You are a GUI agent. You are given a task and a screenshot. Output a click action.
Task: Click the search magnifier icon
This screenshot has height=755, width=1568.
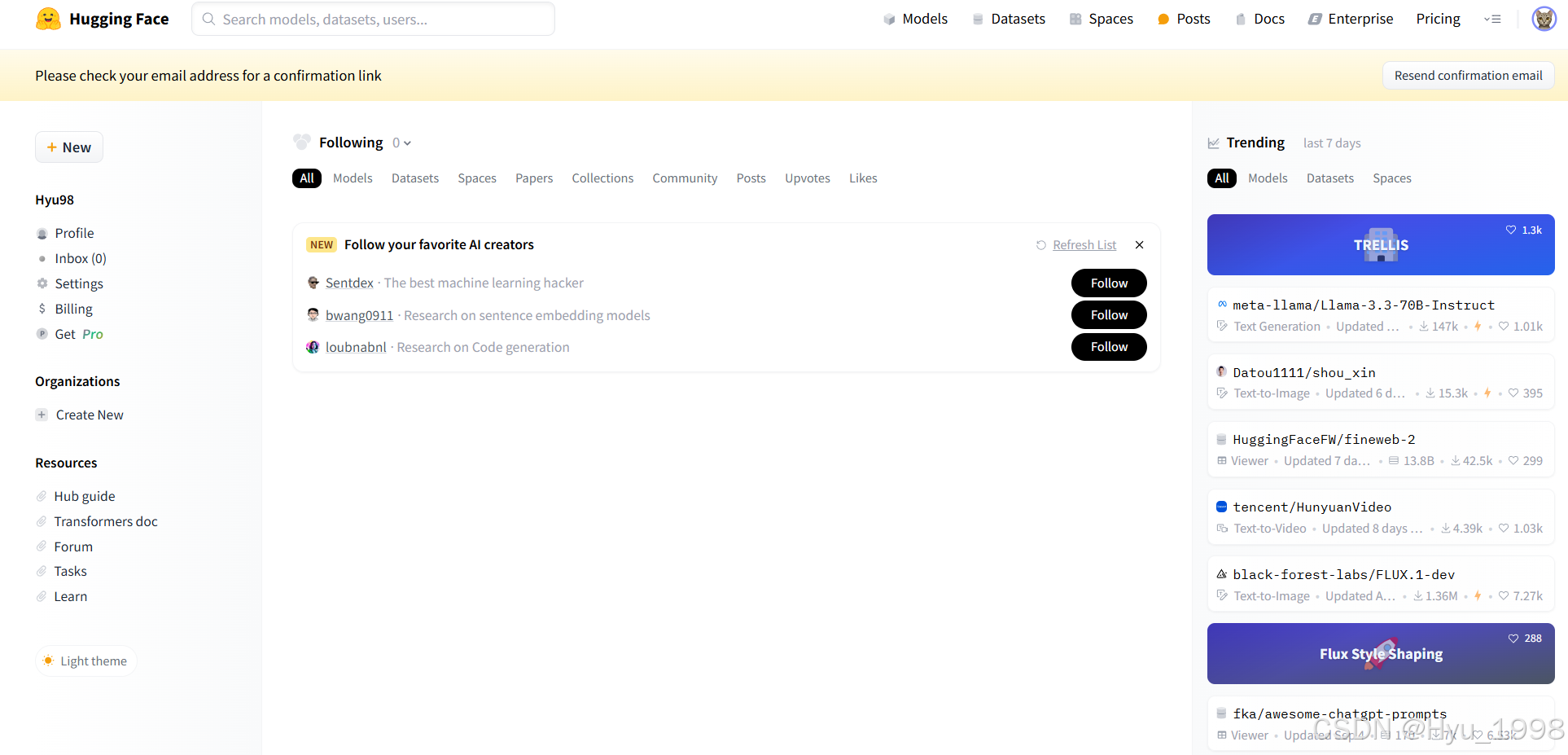pos(208,19)
